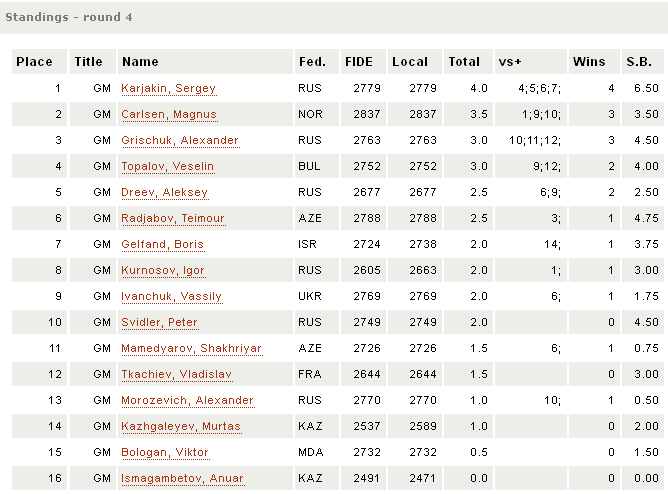Viewport: 668px width, 494px height.
Task: Open Svidler, Peter player link
Action: click(x=159, y=323)
